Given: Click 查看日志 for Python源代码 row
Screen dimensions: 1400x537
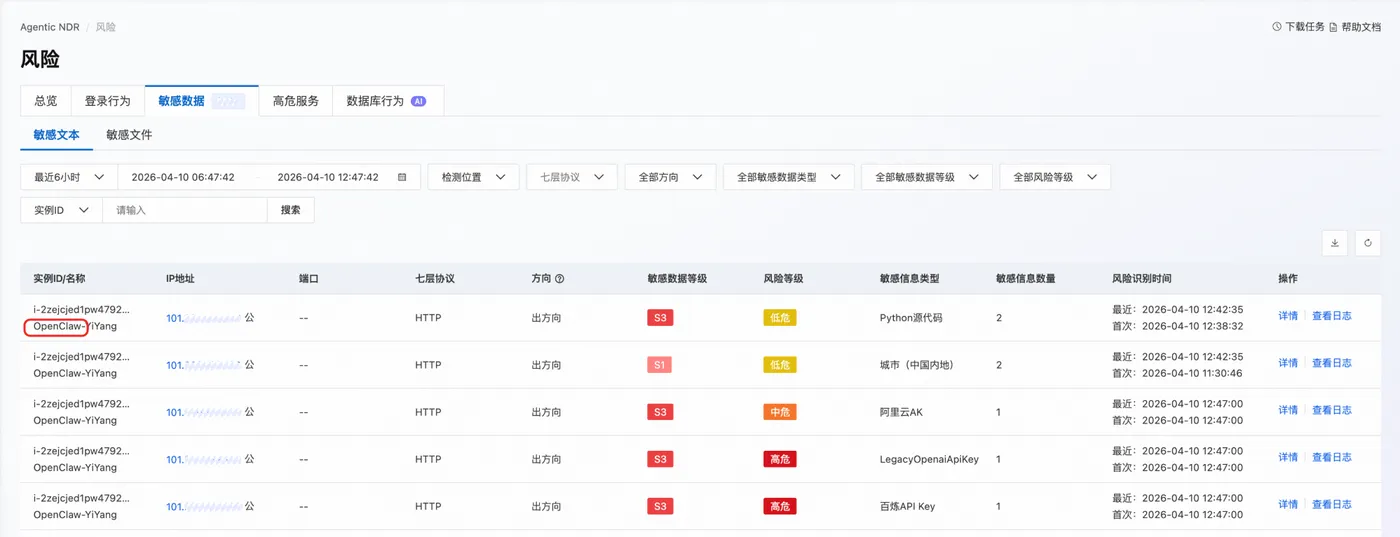Looking at the screenshot, I should 1332,316.
